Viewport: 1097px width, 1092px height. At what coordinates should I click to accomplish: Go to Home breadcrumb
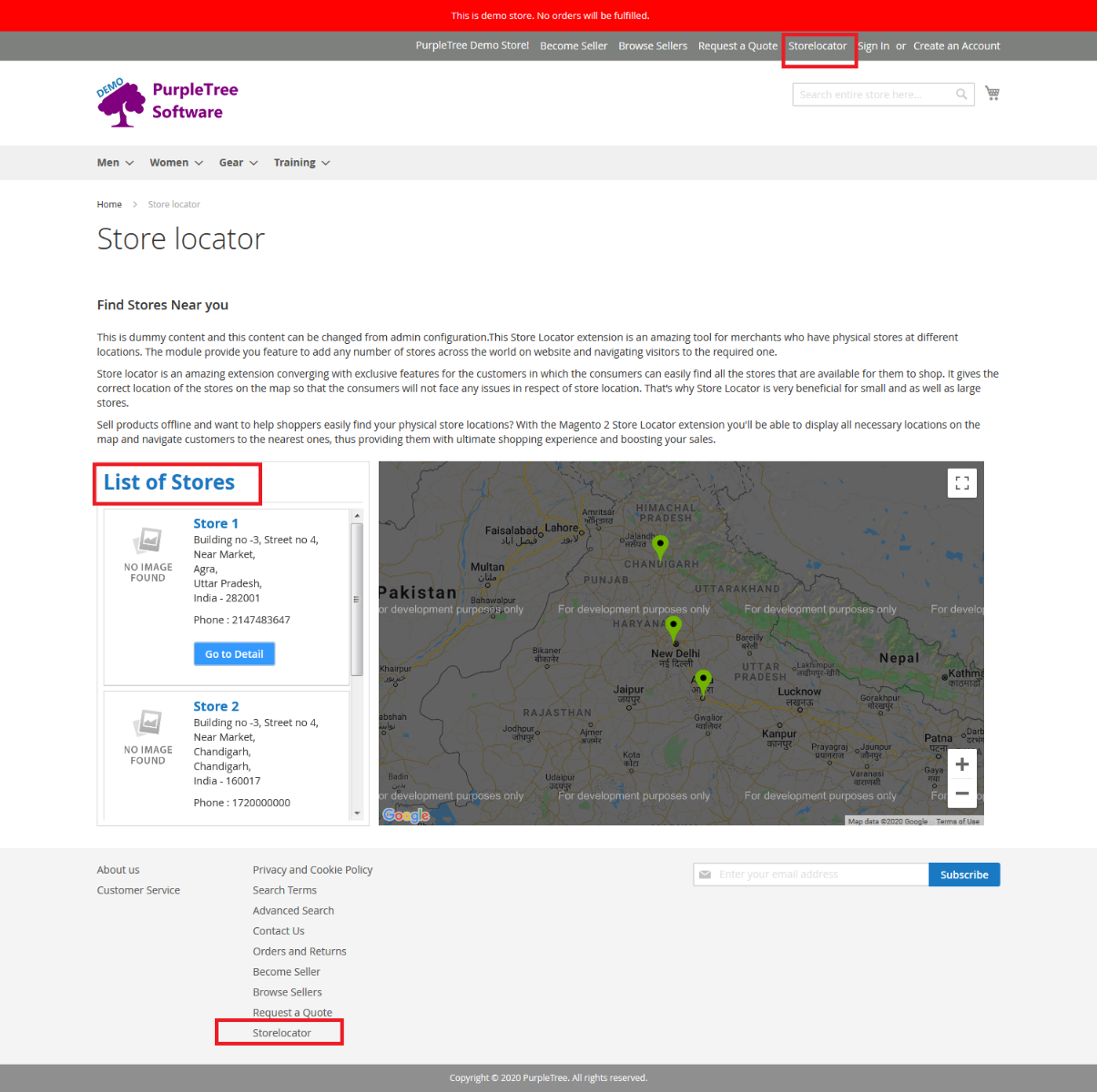109,205
